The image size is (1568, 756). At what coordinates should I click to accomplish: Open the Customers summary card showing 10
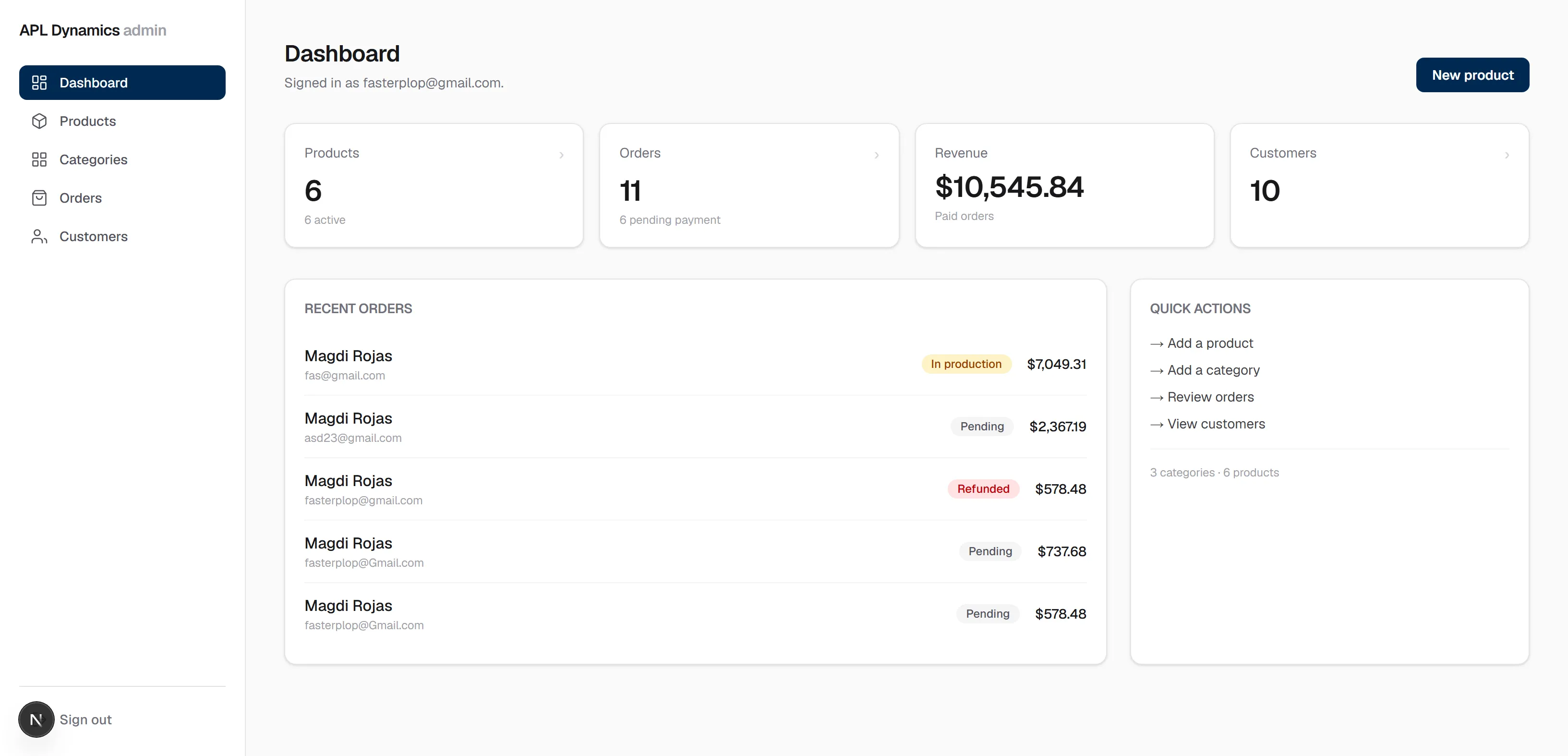click(1379, 186)
